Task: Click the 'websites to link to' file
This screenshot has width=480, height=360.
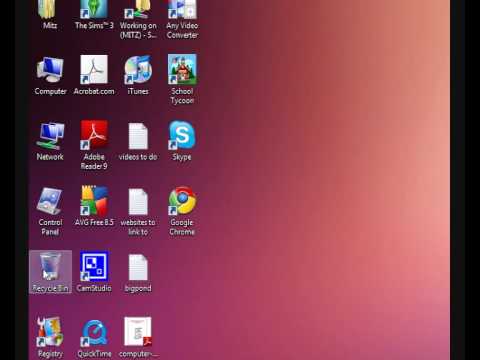Action: pyautogui.click(x=138, y=211)
